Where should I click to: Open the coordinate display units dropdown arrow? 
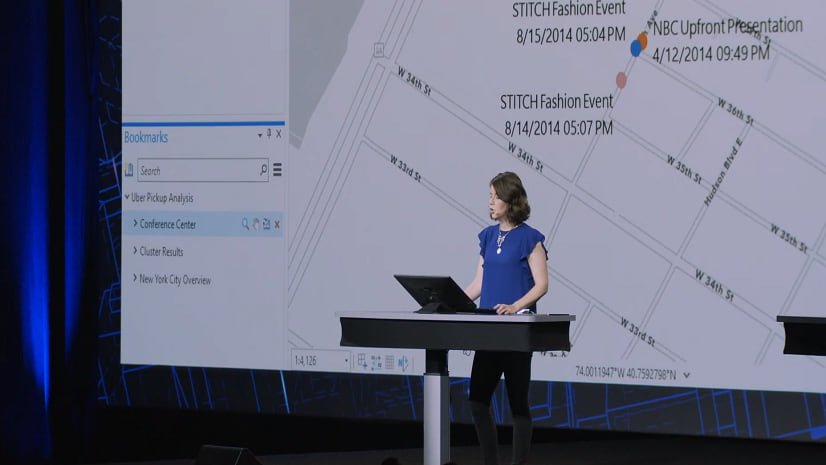(x=686, y=375)
